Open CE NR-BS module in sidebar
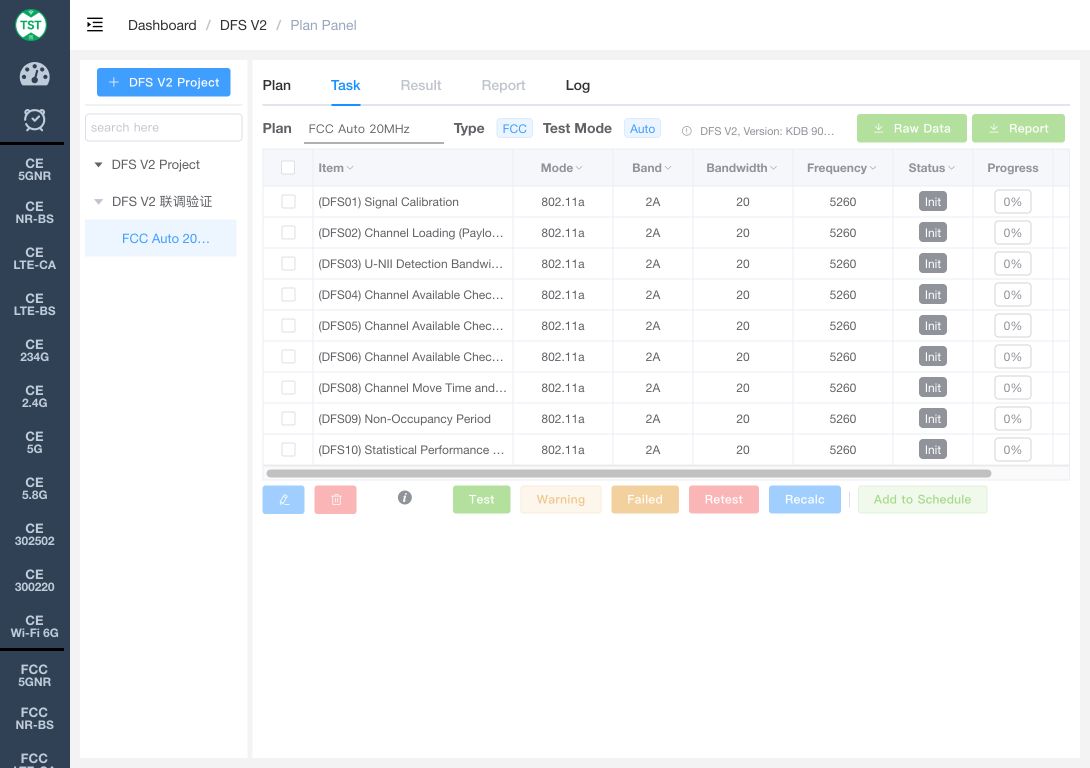Viewport: 1090px width, 768px height. (34, 213)
